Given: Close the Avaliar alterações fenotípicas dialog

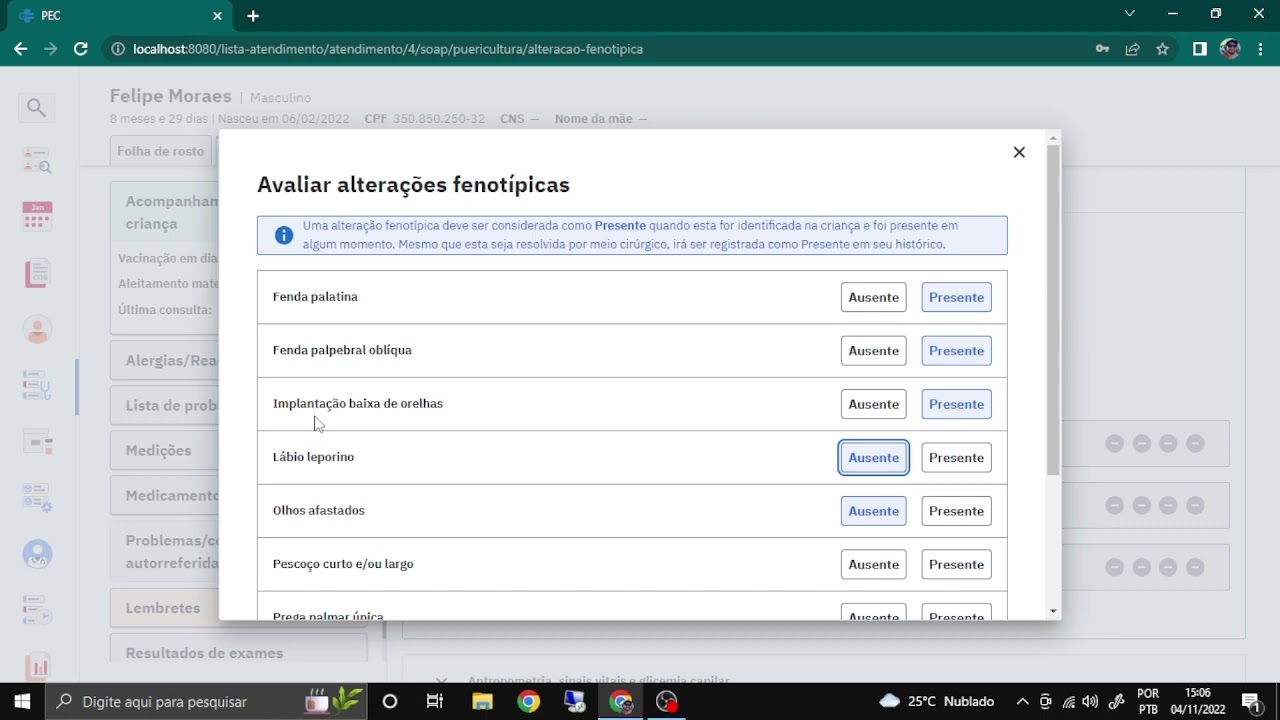Looking at the screenshot, I should click(x=1019, y=152).
